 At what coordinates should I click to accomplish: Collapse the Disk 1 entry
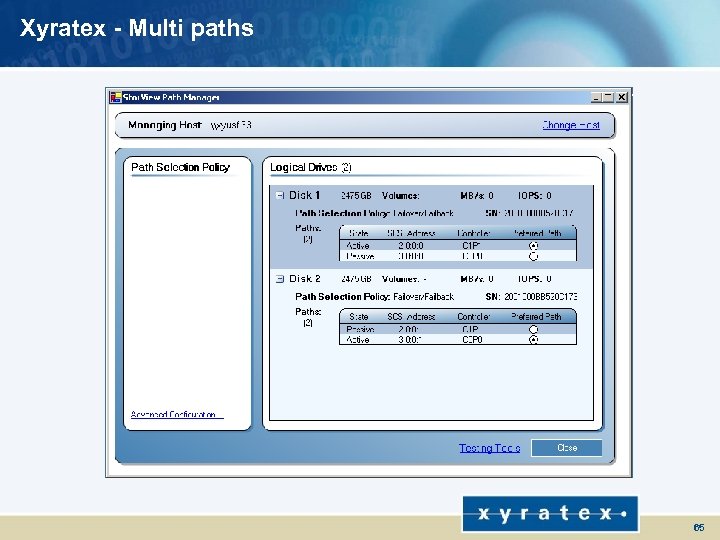pos(280,196)
